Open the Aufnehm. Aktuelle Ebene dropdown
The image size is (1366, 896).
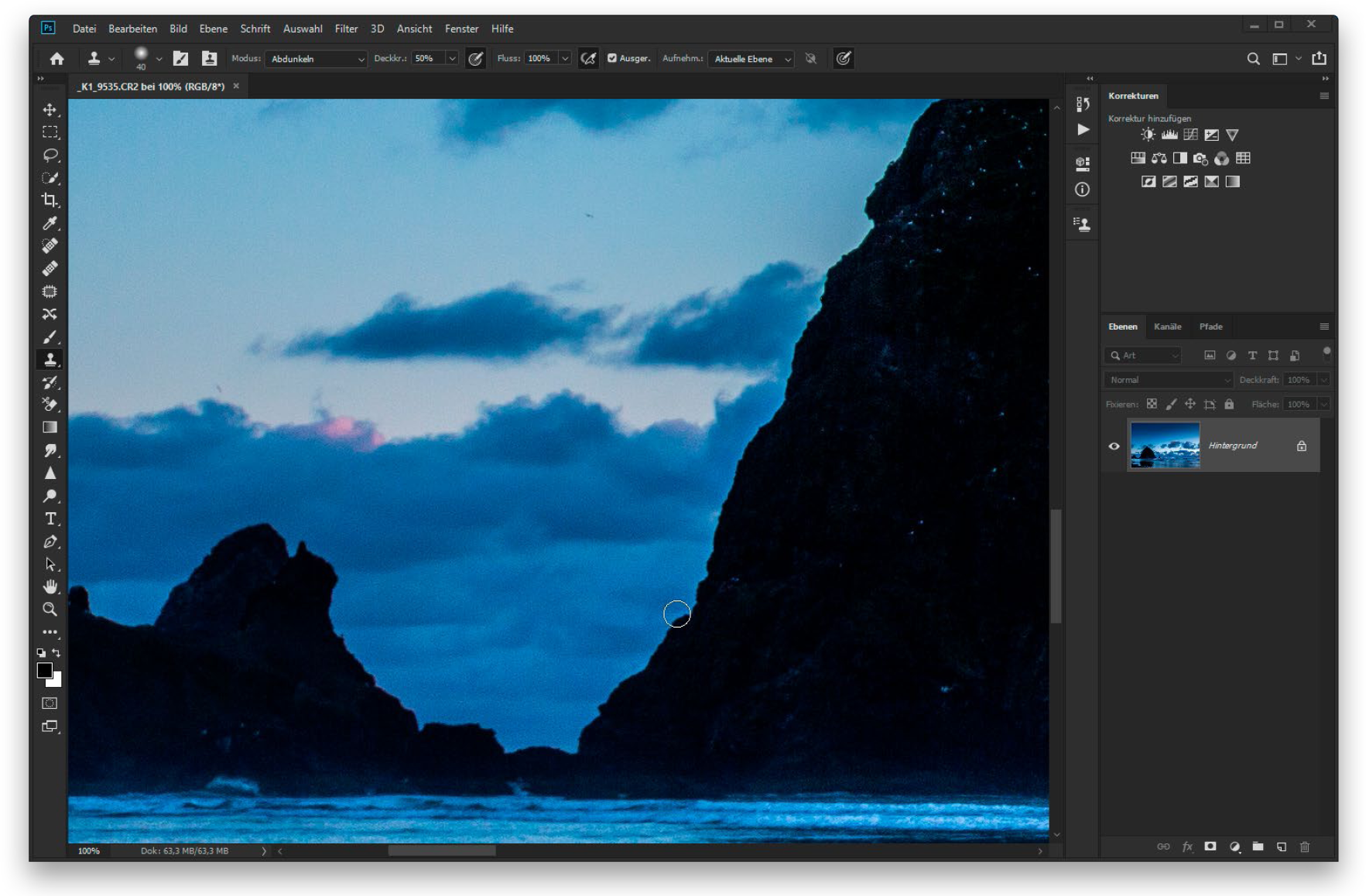[751, 59]
